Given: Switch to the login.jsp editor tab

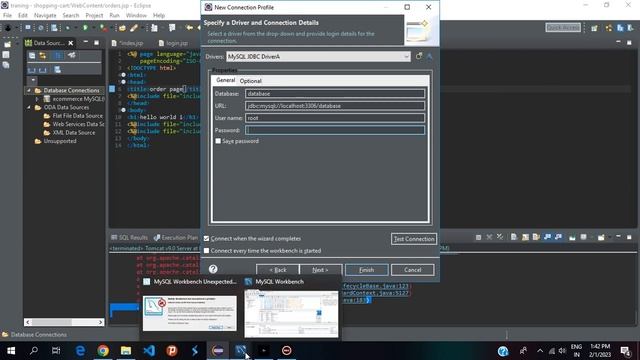Looking at the screenshot, I should pos(173,43).
